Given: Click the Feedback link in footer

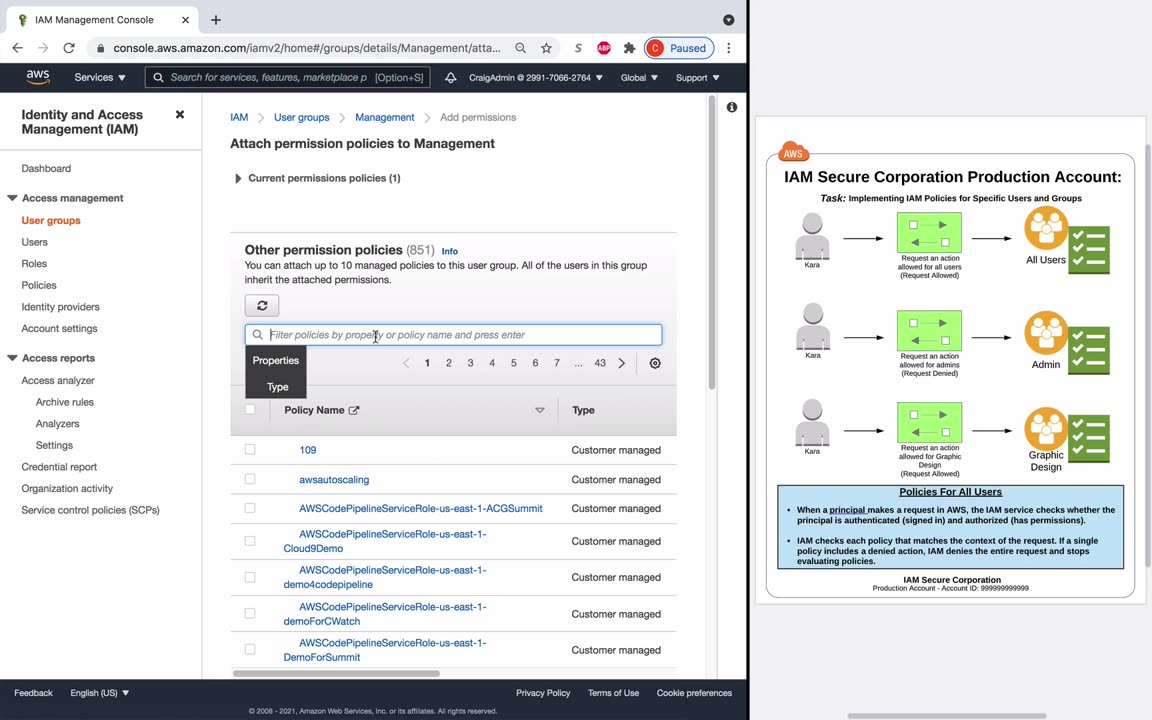Looking at the screenshot, I should coord(33,693).
